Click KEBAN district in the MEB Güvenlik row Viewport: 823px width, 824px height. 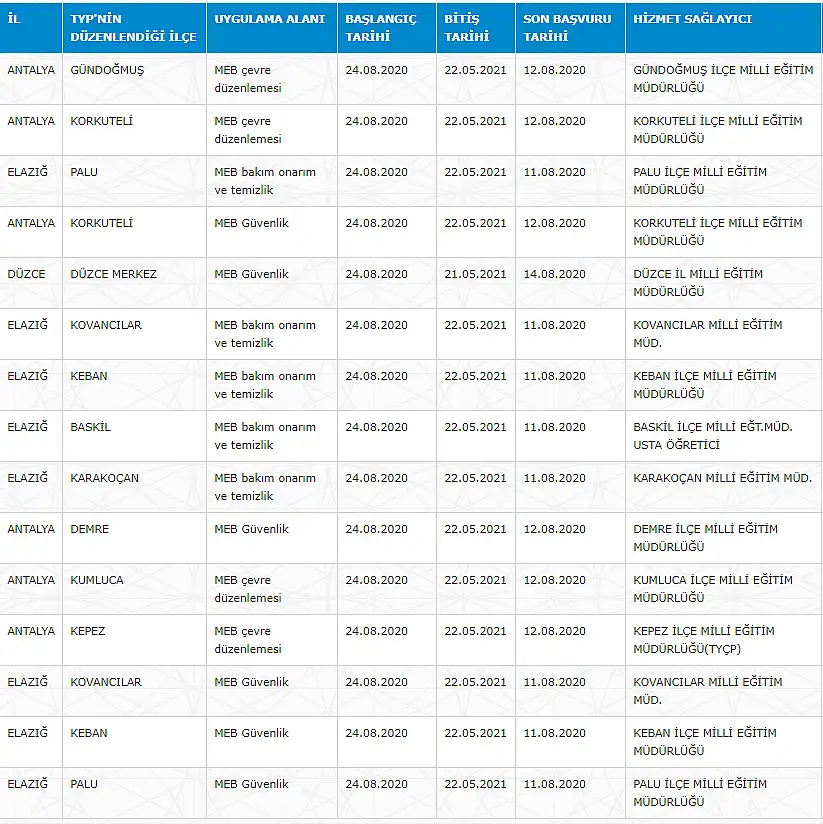tap(135, 741)
